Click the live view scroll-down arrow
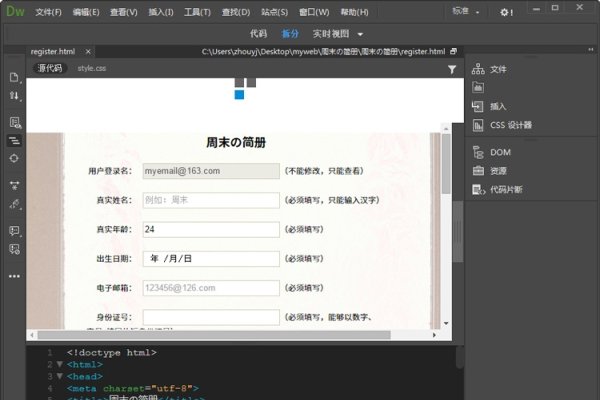The width and height of the screenshot is (600, 400). [446, 323]
